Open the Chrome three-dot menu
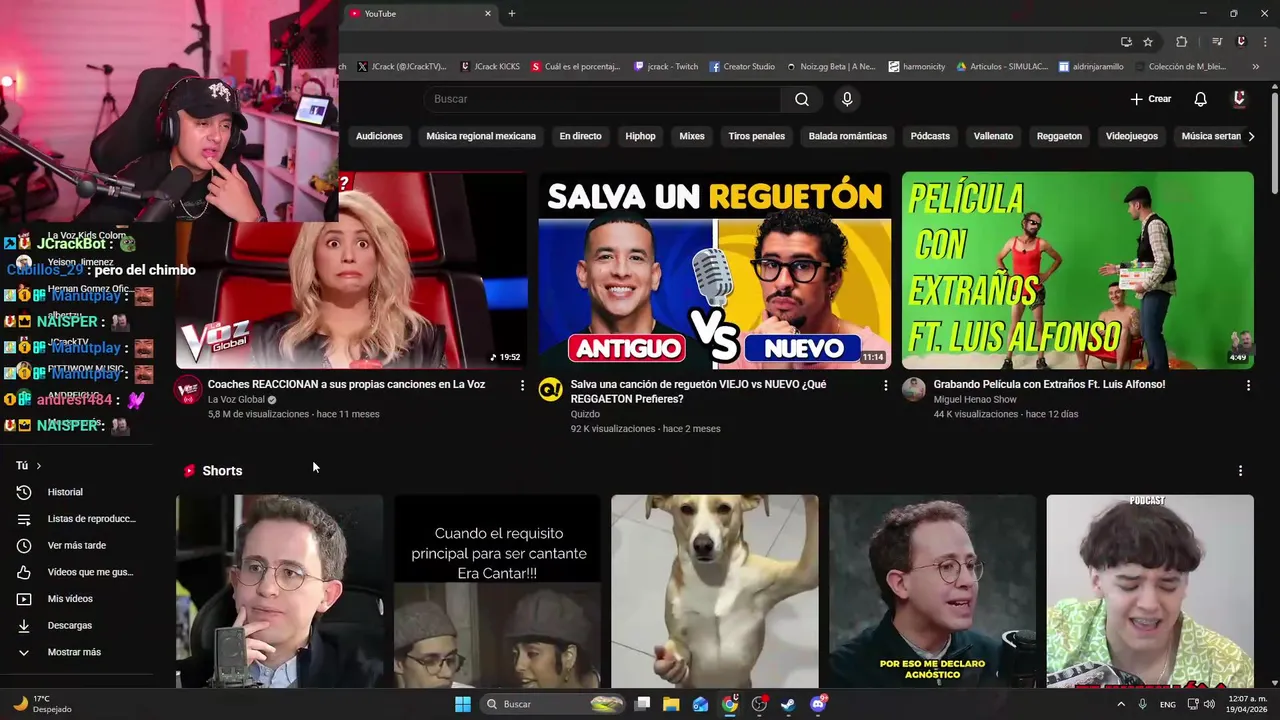Viewport: 1280px width, 720px height. click(x=1263, y=42)
